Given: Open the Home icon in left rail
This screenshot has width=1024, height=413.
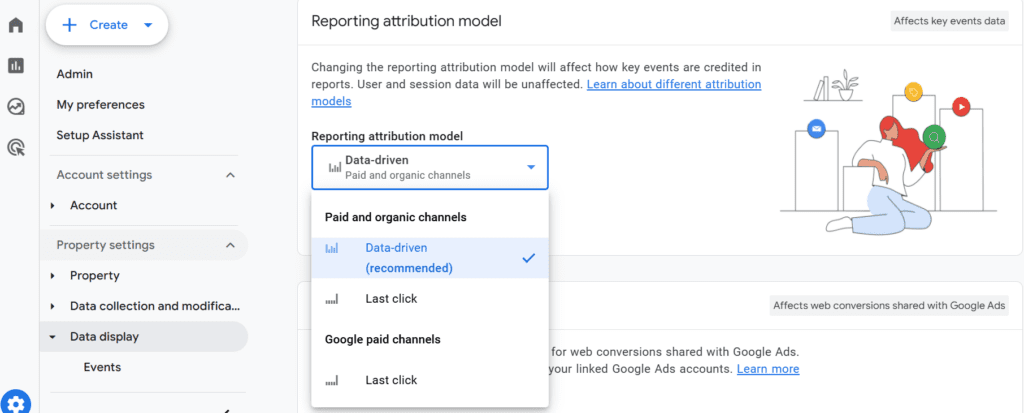Looking at the screenshot, I should coord(16,25).
